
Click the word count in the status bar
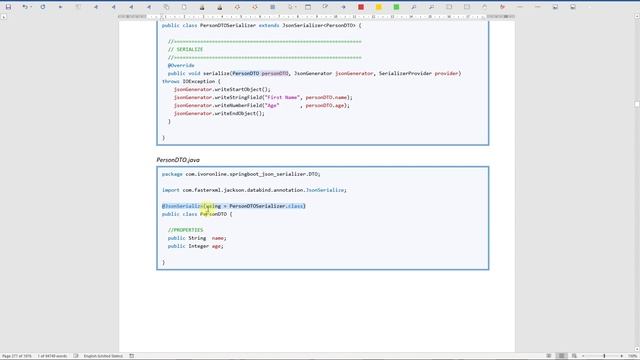pos(52,356)
